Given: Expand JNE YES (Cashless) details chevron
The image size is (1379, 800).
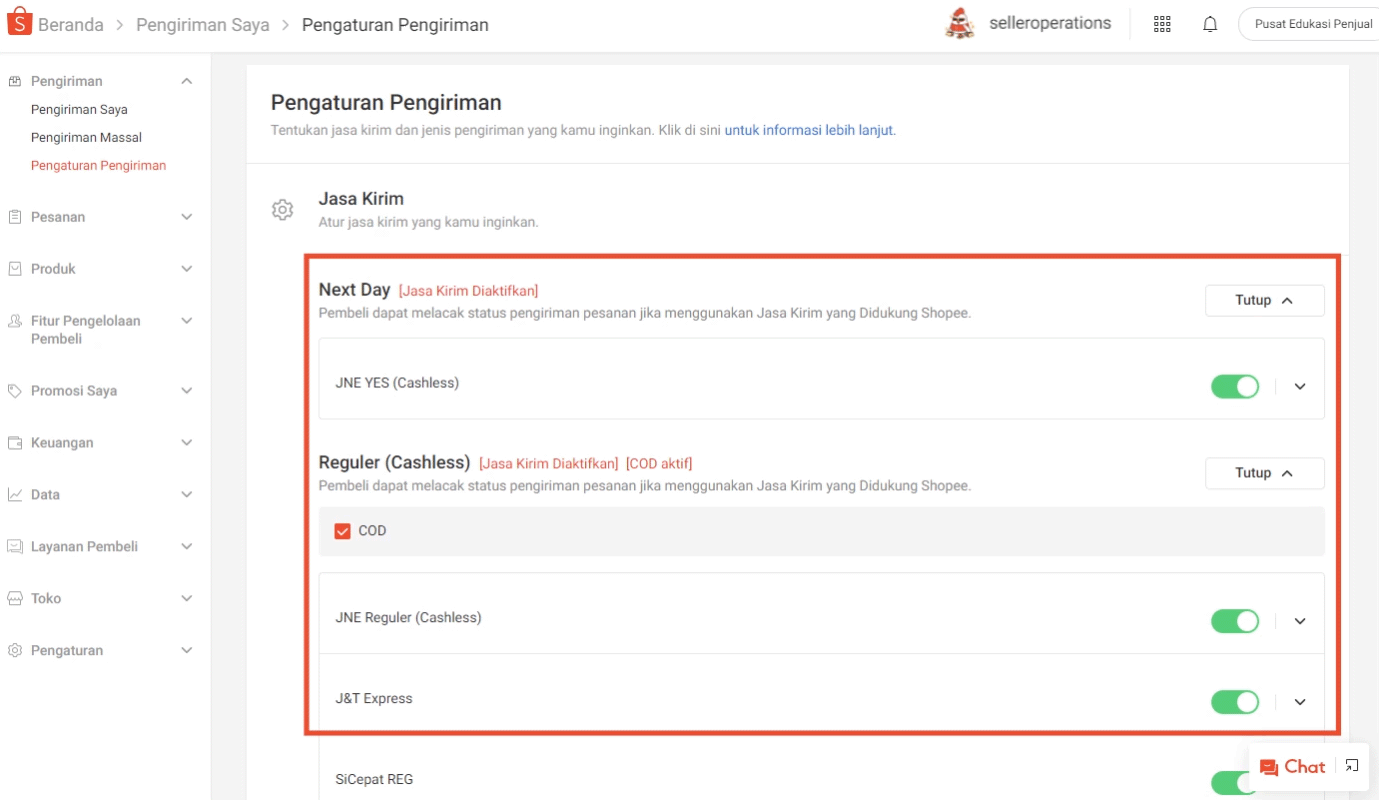Looking at the screenshot, I should (x=1300, y=386).
